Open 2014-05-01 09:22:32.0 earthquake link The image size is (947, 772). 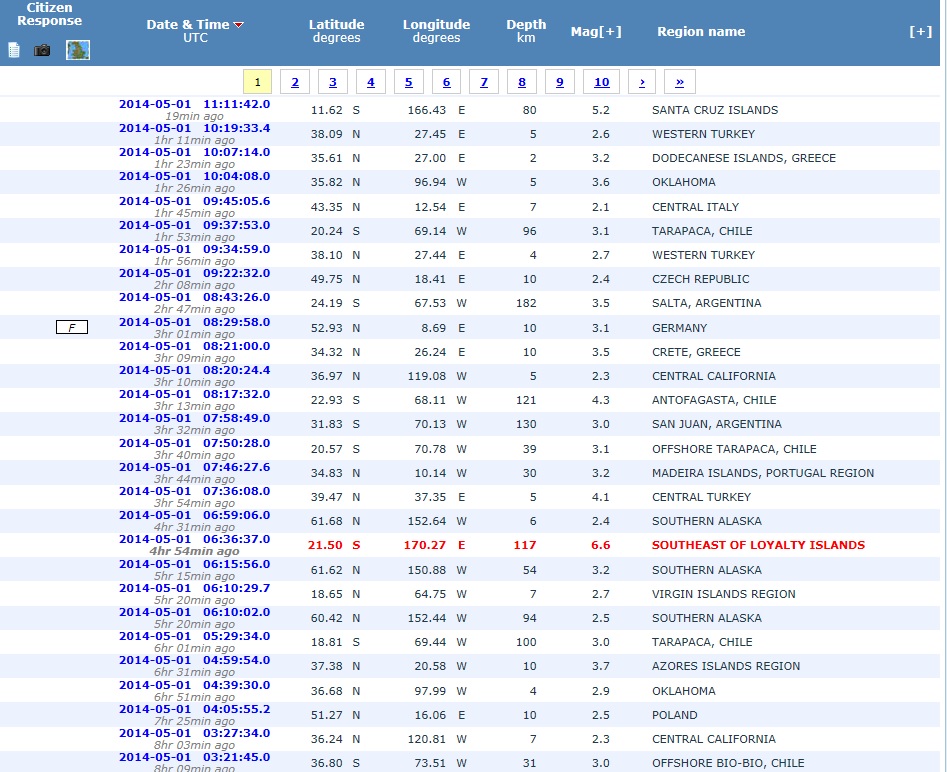pyautogui.click(x=194, y=273)
